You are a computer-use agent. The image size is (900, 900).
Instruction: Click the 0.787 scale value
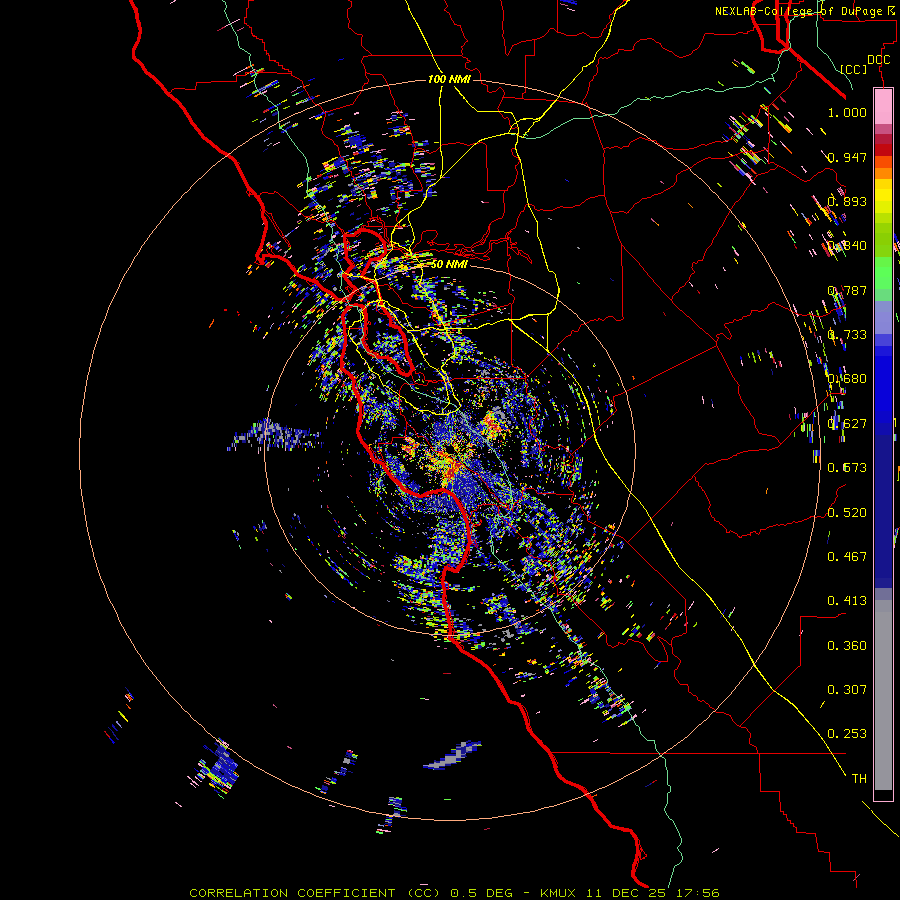pyautogui.click(x=847, y=290)
